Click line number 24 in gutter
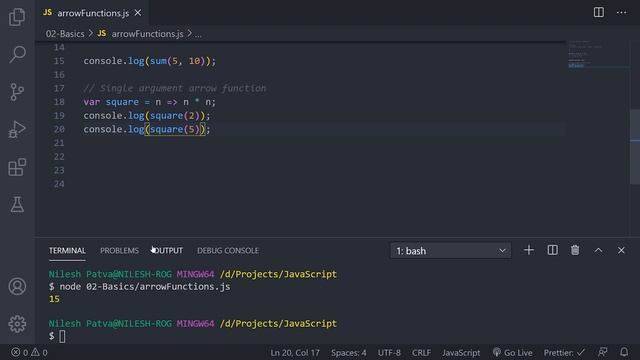The width and height of the screenshot is (640, 360). [x=59, y=184]
